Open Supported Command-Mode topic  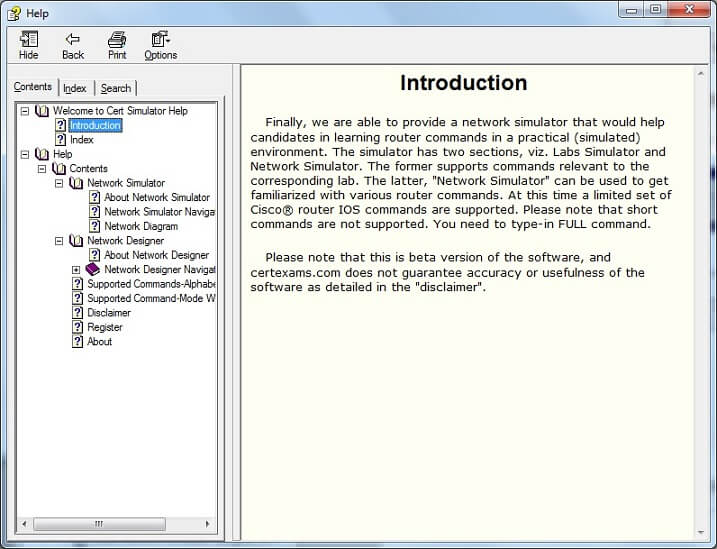coord(151,298)
